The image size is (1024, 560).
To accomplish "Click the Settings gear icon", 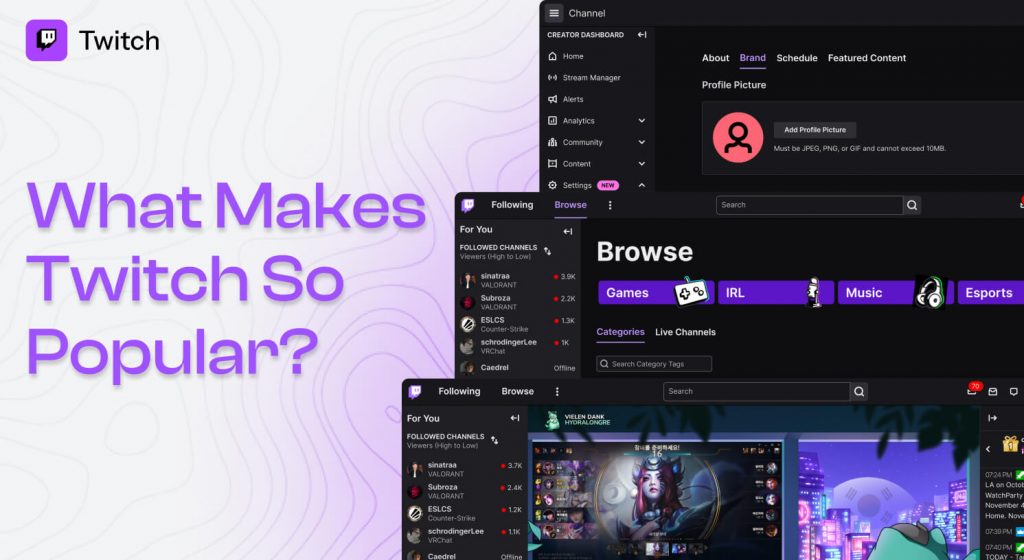I will (552, 185).
